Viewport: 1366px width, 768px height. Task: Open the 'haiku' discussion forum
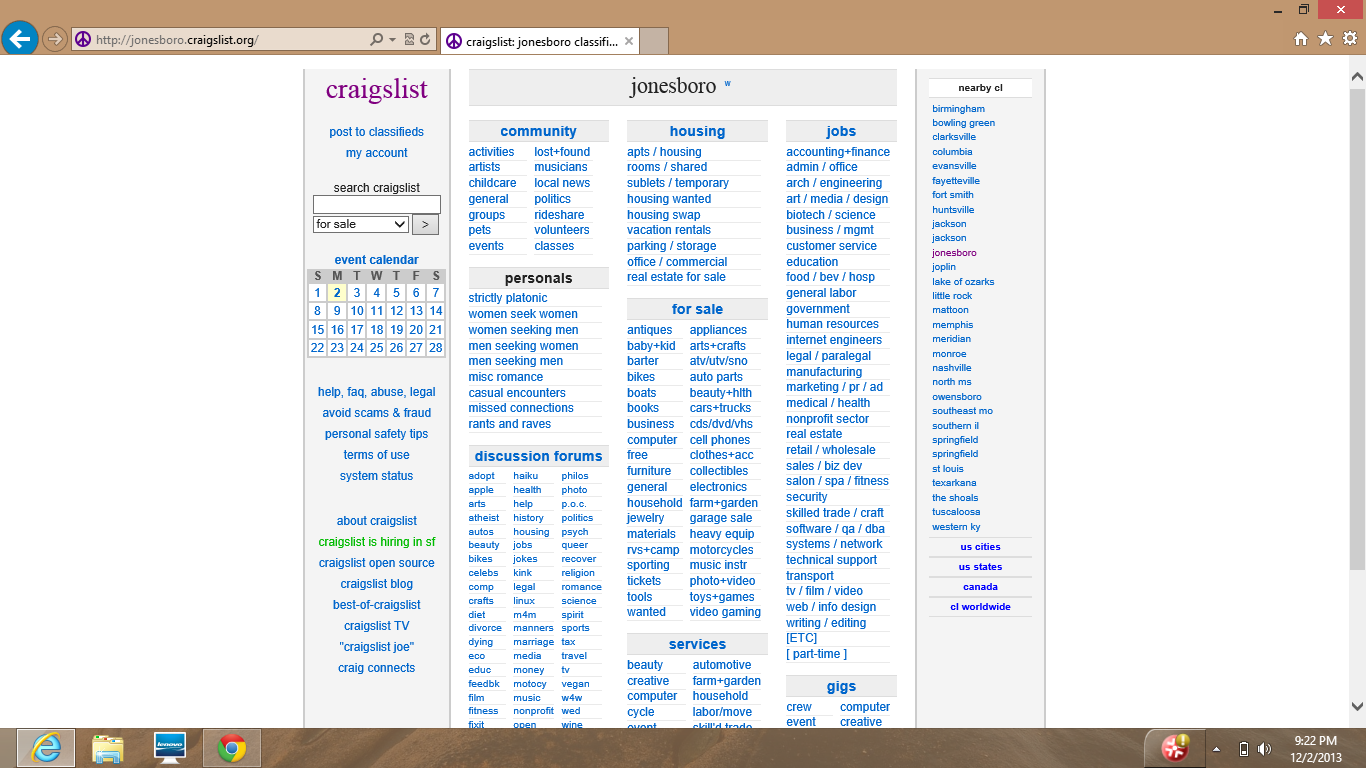[525, 476]
